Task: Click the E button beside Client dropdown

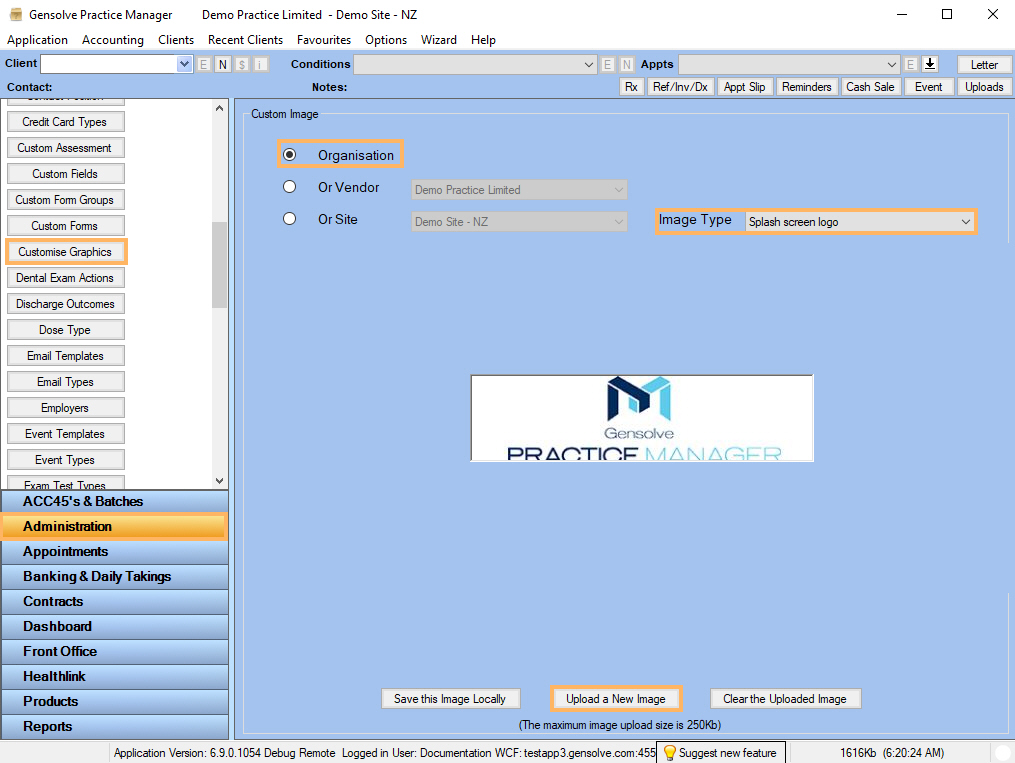Action: (x=204, y=64)
